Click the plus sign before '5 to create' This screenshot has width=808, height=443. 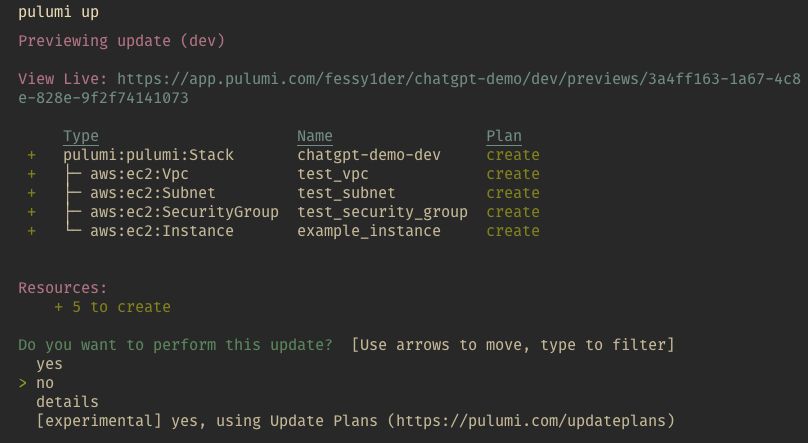coord(59,307)
